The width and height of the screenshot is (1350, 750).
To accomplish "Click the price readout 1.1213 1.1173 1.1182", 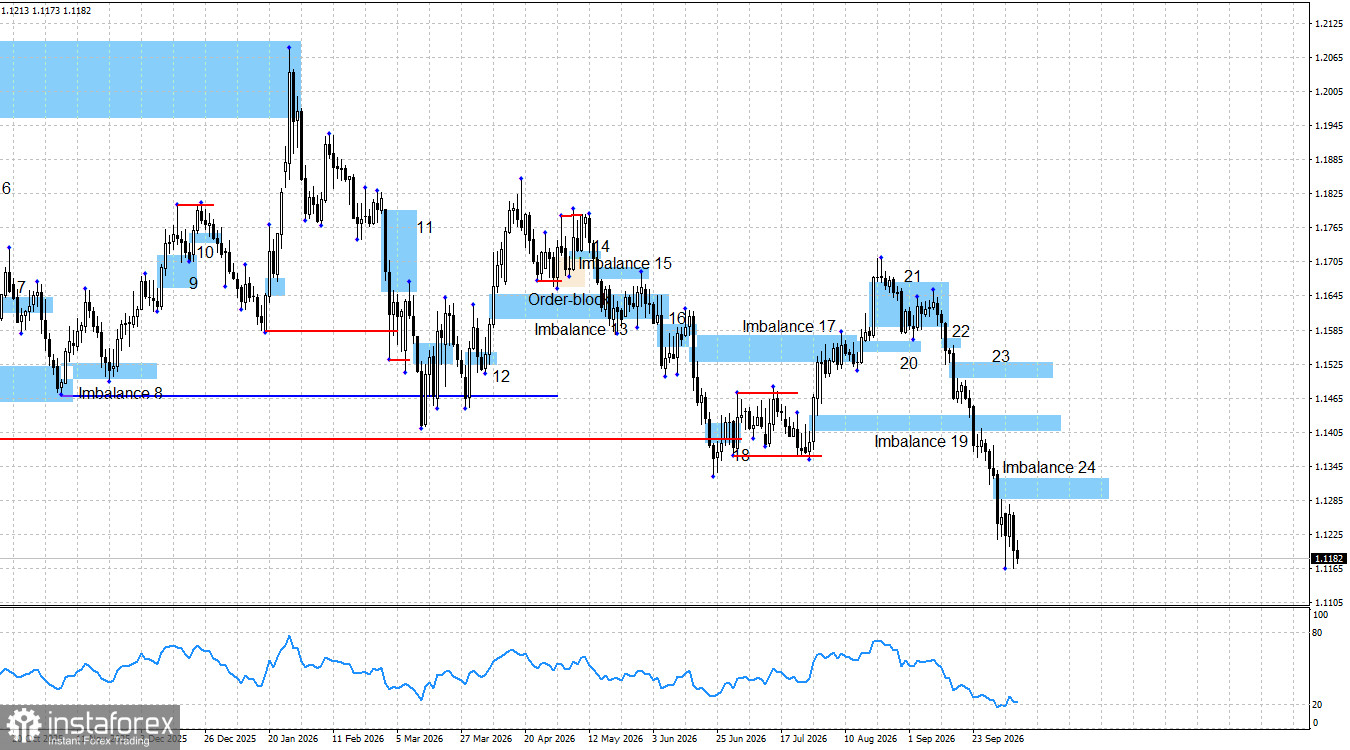I will coord(47,9).
